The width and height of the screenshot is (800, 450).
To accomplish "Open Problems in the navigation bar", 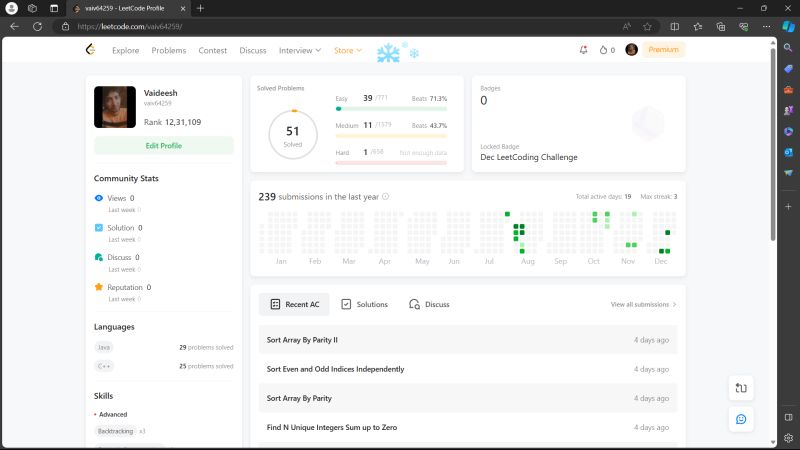I will 168,49.
